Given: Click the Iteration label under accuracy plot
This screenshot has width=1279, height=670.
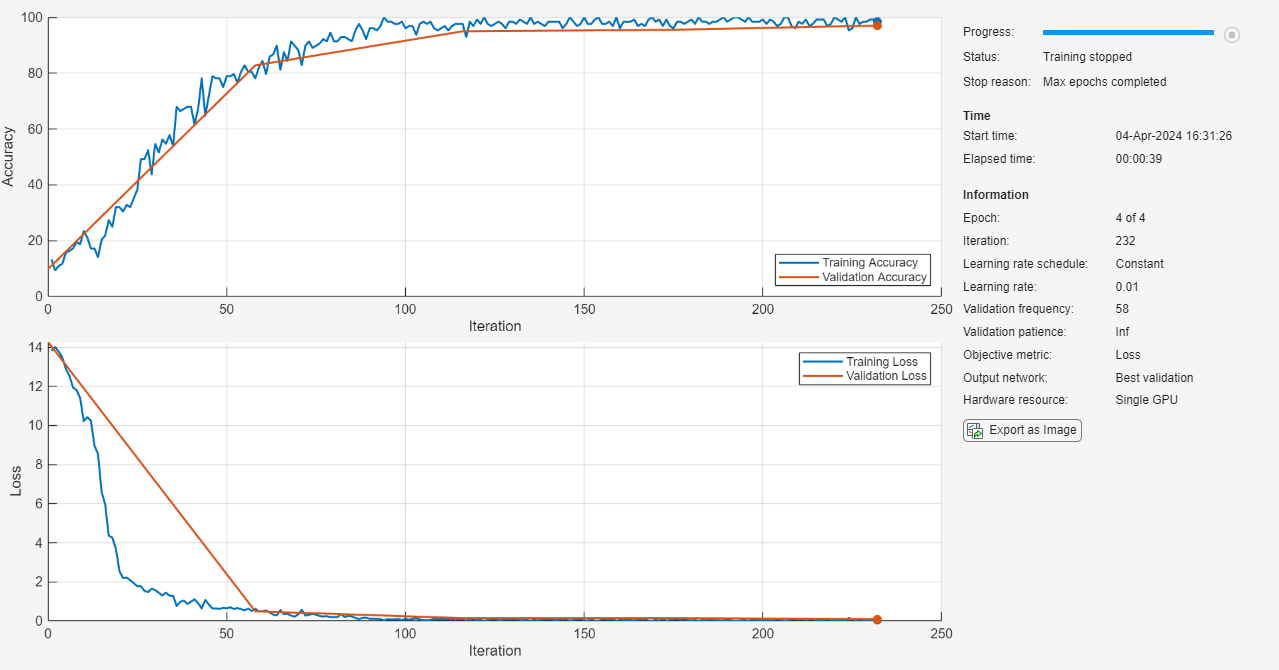Looking at the screenshot, I should coord(495,326).
